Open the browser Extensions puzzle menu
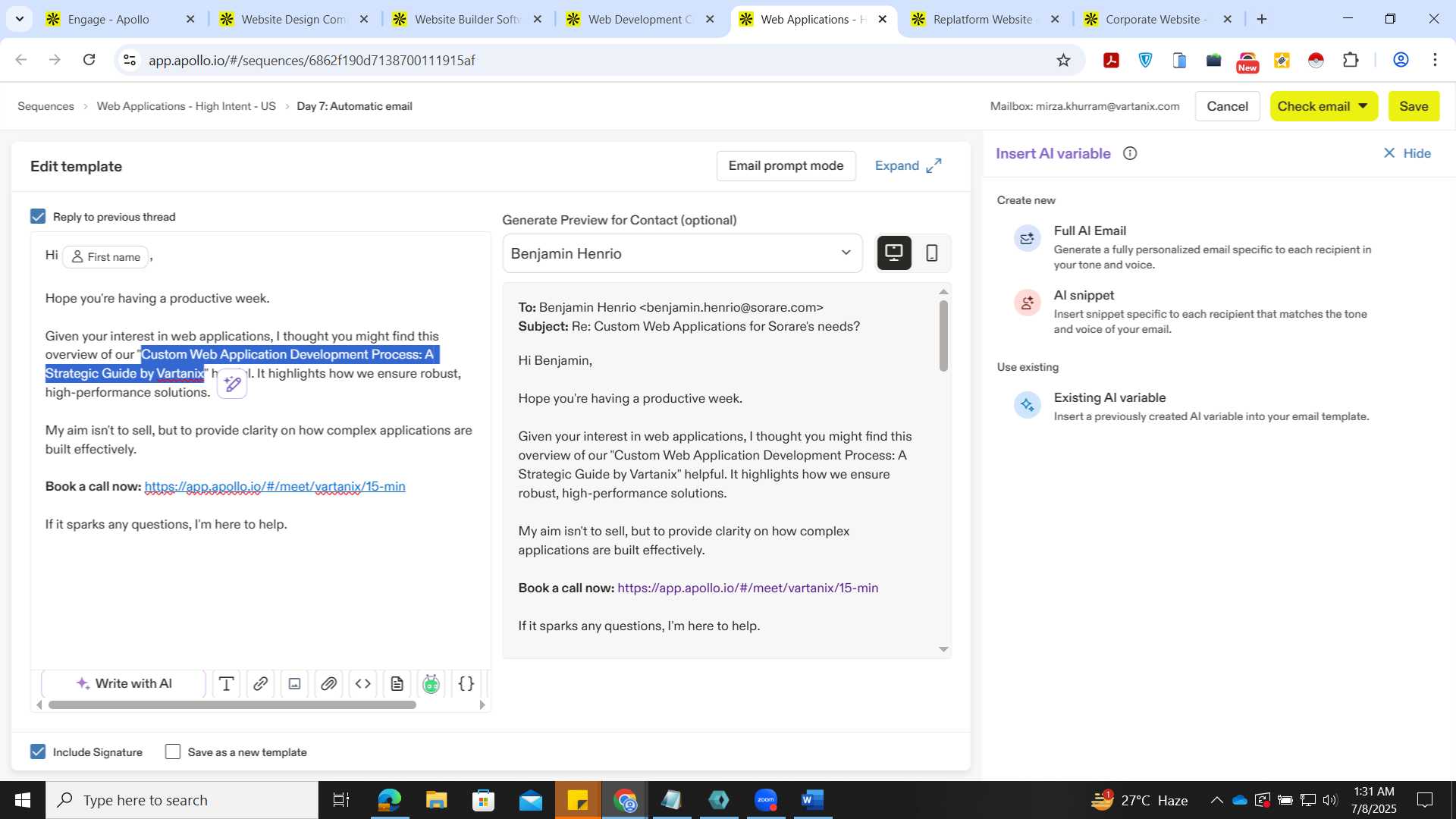 pos(1351,61)
